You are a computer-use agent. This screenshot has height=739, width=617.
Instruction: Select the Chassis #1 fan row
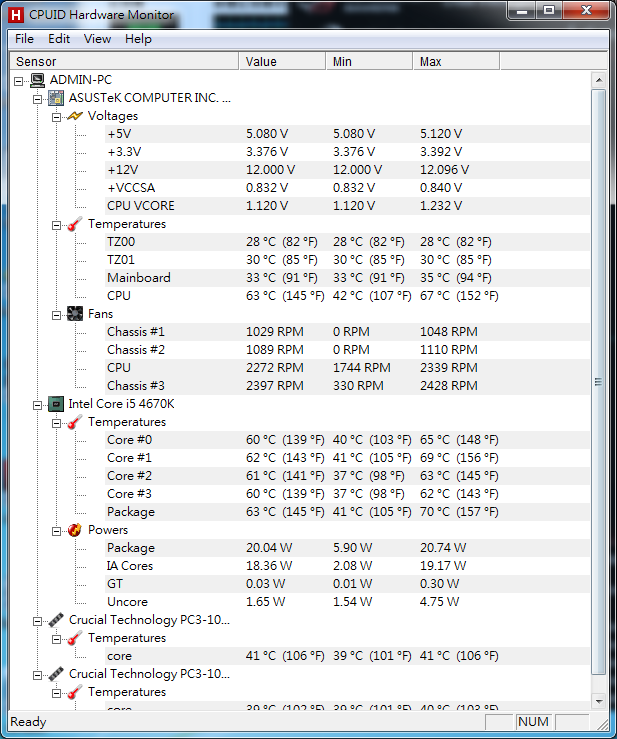pyautogui.click(x=347, y=332)
